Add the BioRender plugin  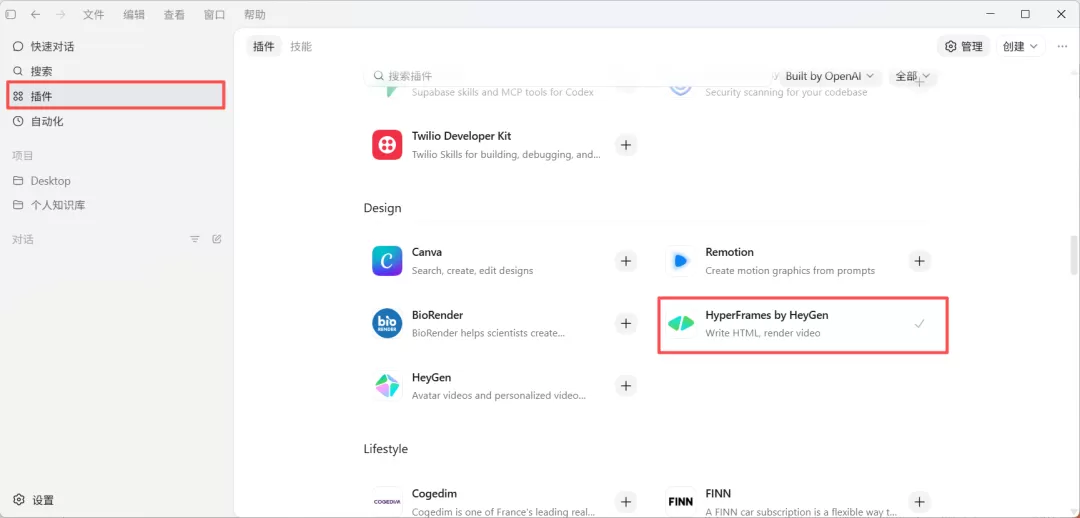(625, 324)
